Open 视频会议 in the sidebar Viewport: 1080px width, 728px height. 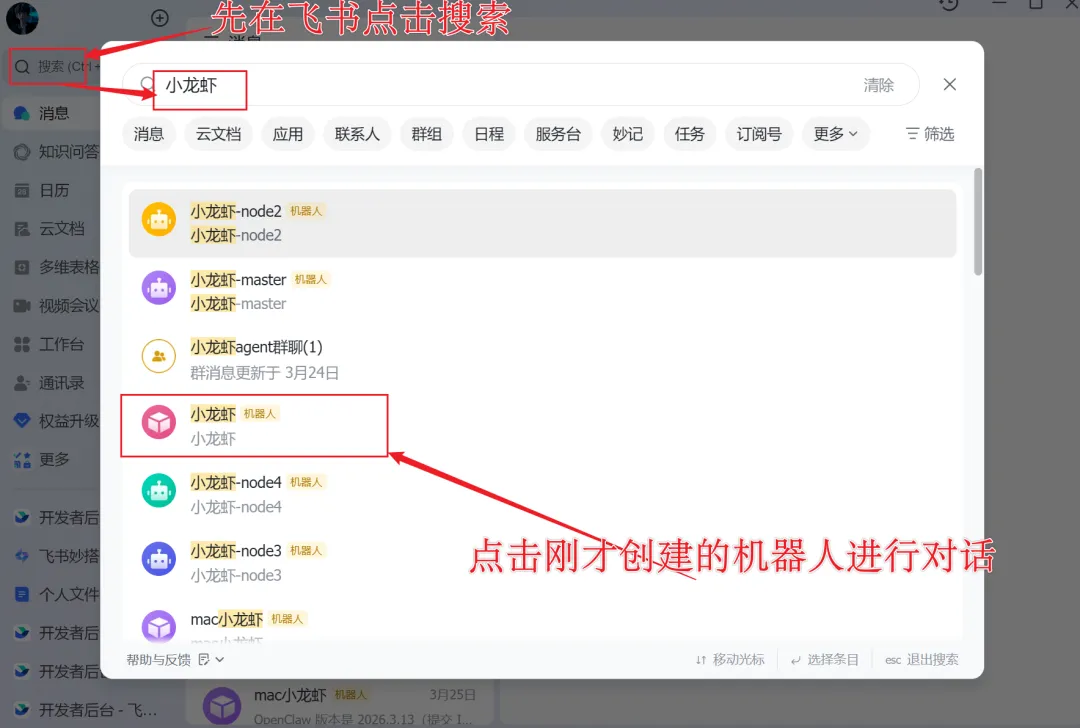[x=55, y=306]
